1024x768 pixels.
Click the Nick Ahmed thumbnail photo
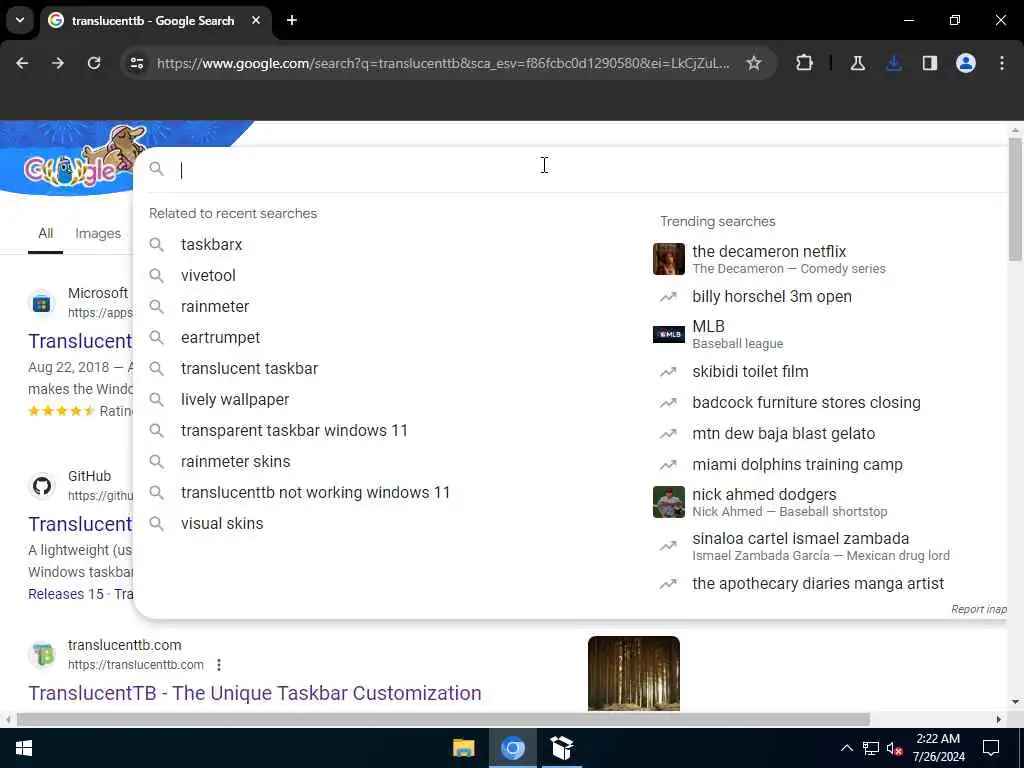click(669, 502)
